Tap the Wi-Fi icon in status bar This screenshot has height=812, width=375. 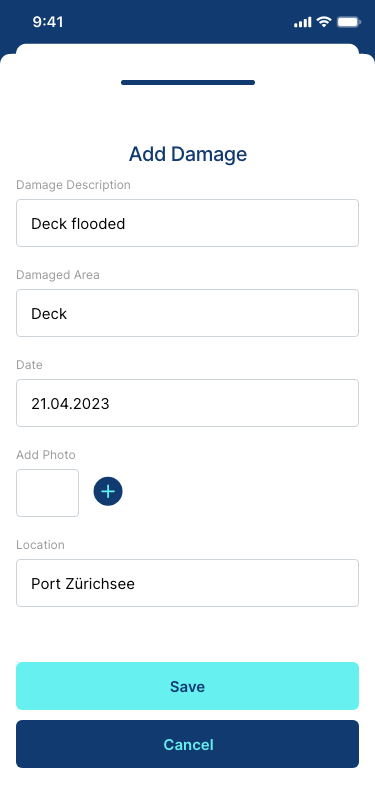(324, 22)
